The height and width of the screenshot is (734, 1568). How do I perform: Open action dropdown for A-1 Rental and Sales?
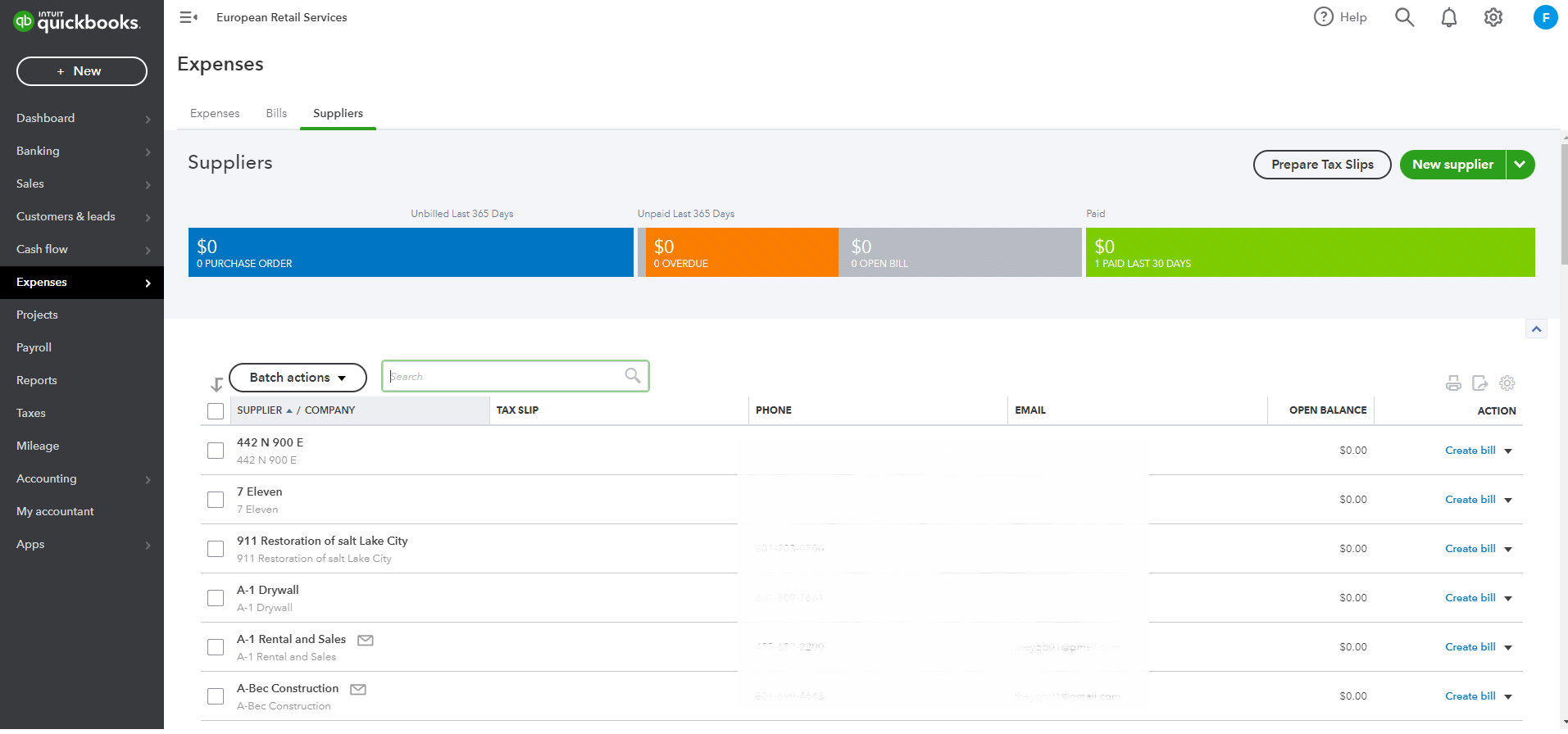[1508, 648]
